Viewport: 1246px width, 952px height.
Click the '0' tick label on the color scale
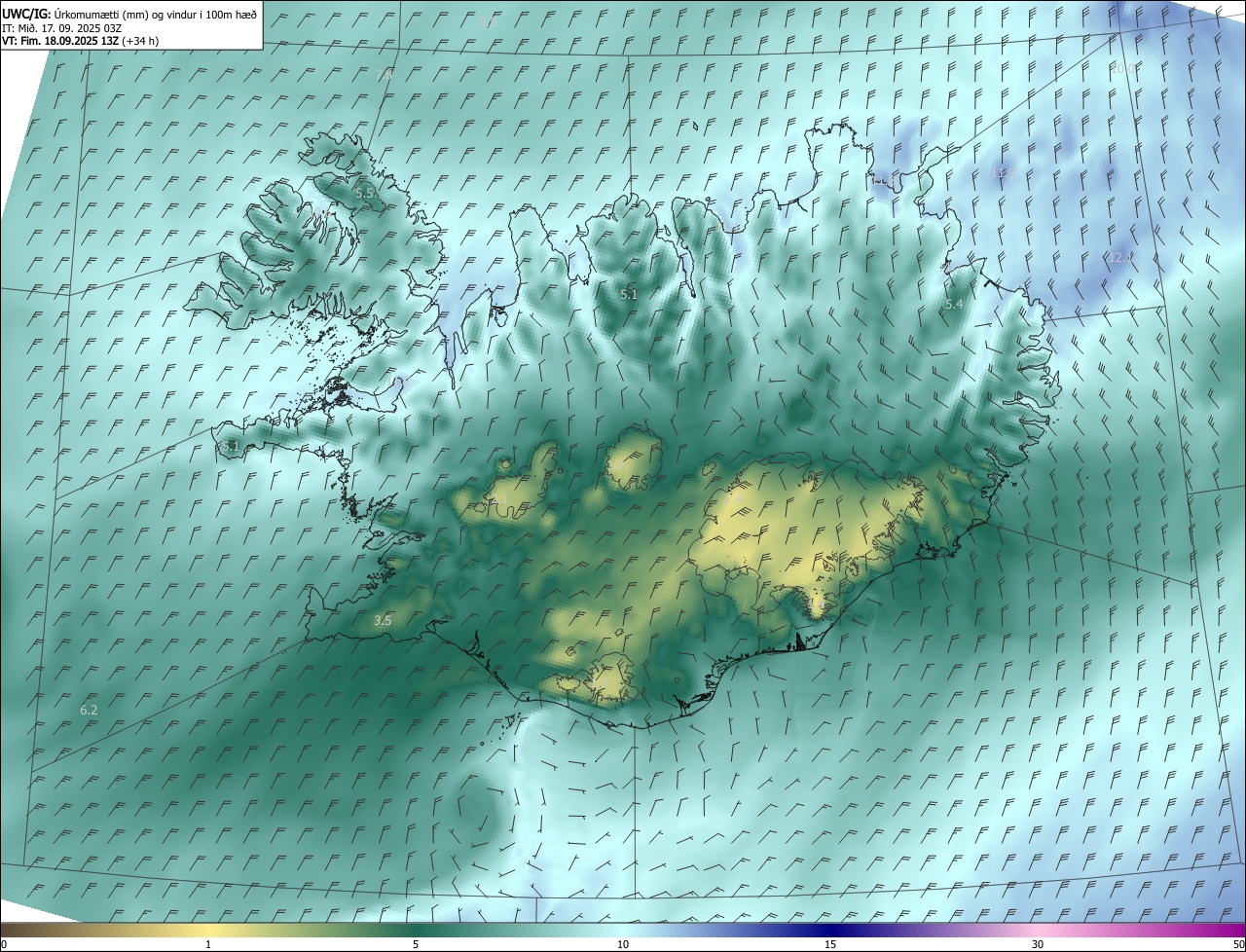point(4,945)
